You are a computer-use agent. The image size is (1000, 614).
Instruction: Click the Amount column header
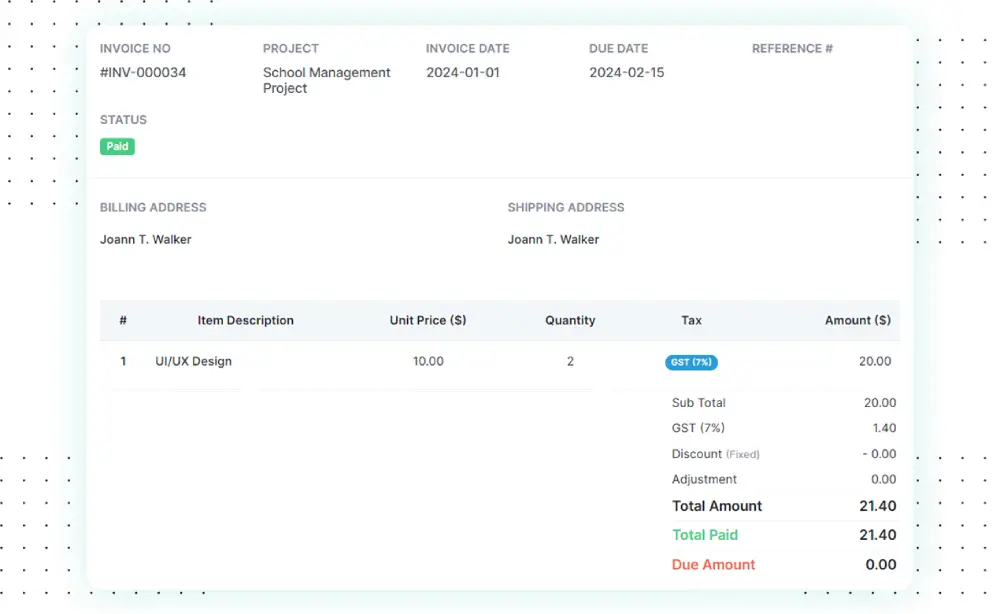click(x=857, y=320)
